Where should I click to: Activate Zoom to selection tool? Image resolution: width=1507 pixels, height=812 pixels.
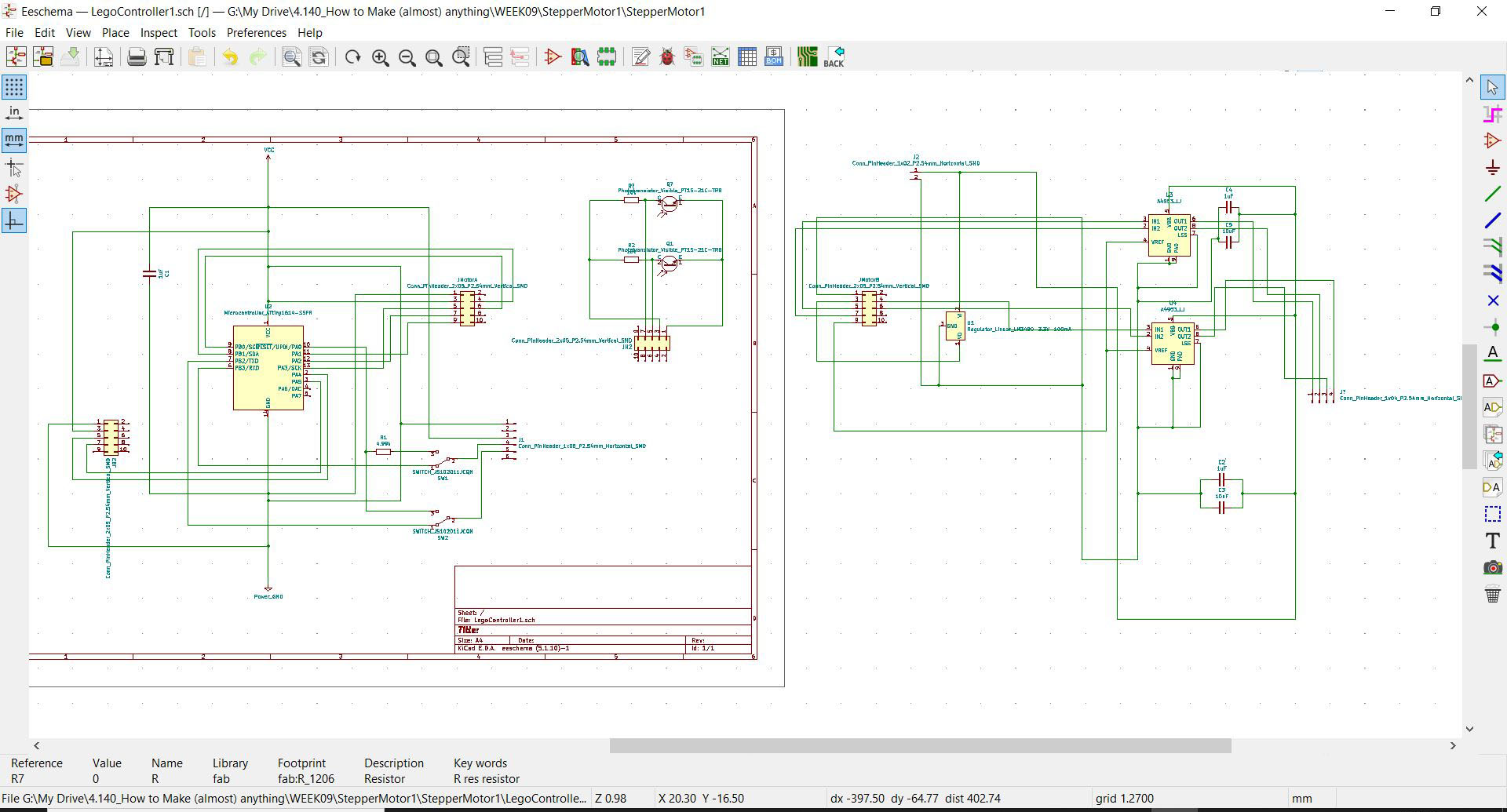coord(461,56)
